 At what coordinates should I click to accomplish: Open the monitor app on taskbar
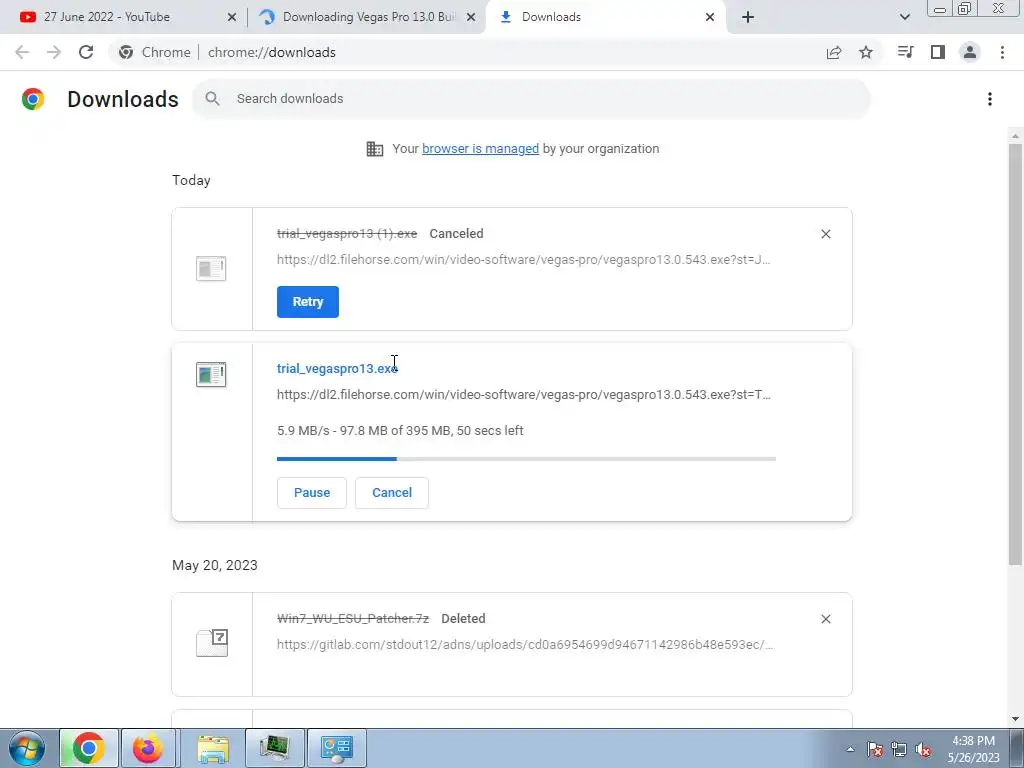pyautogui.click(x=274, y=748)
